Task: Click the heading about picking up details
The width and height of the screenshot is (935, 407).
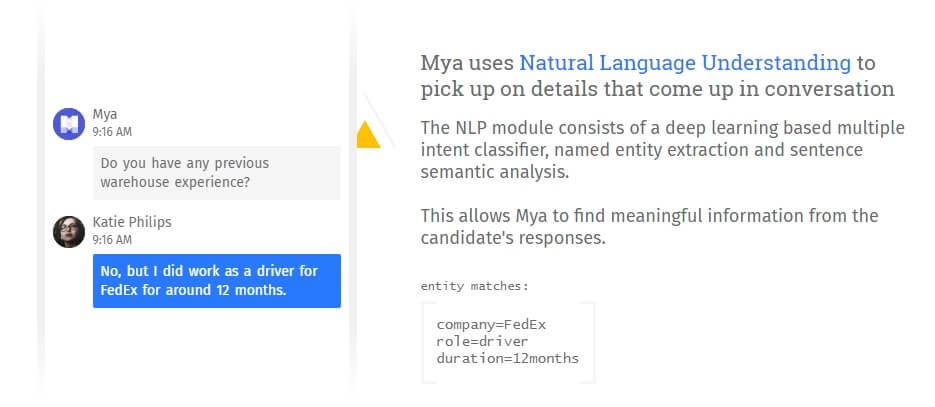Action: point(657,76)
